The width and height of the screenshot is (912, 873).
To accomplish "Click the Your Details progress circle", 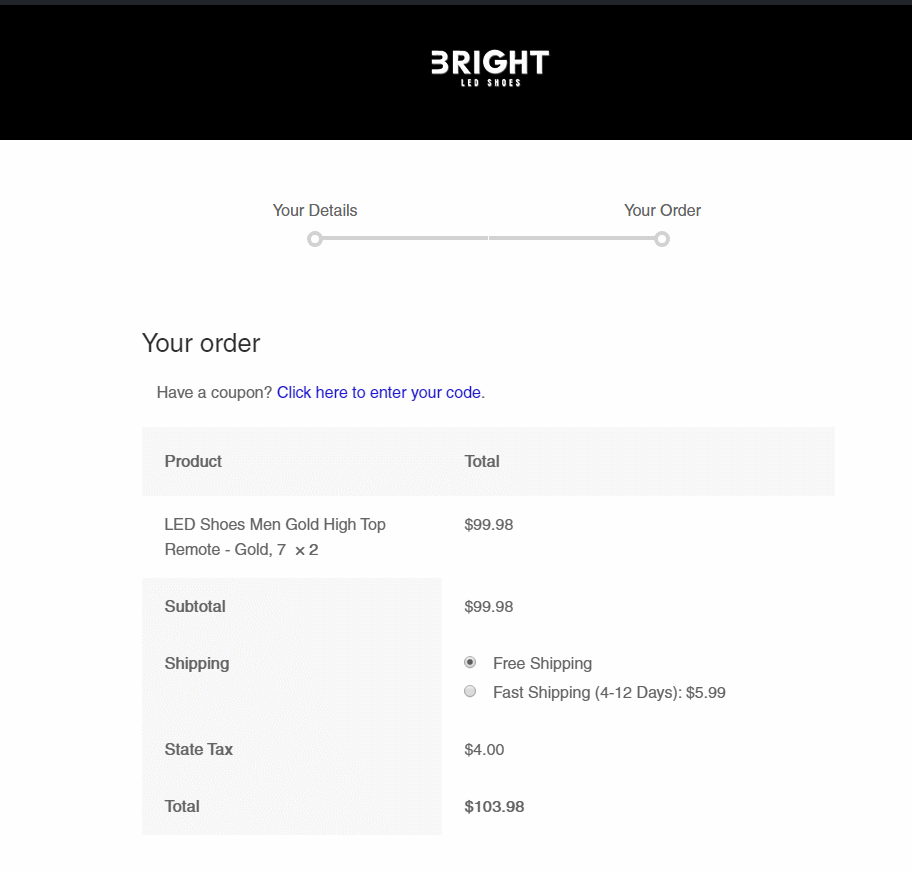I will 315,239.
